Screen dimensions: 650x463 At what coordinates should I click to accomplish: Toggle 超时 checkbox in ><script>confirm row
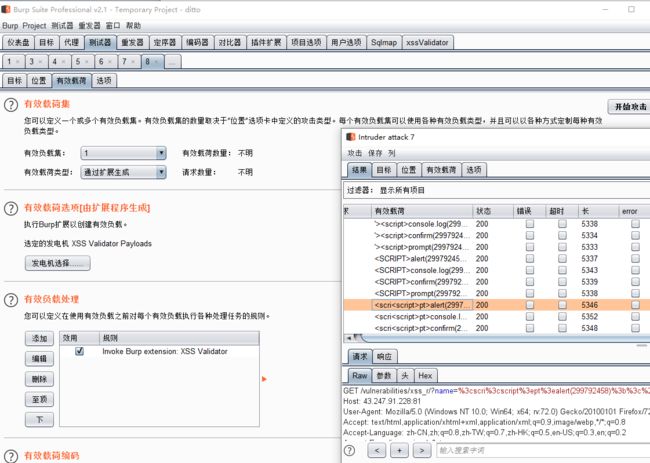point(562,235)
